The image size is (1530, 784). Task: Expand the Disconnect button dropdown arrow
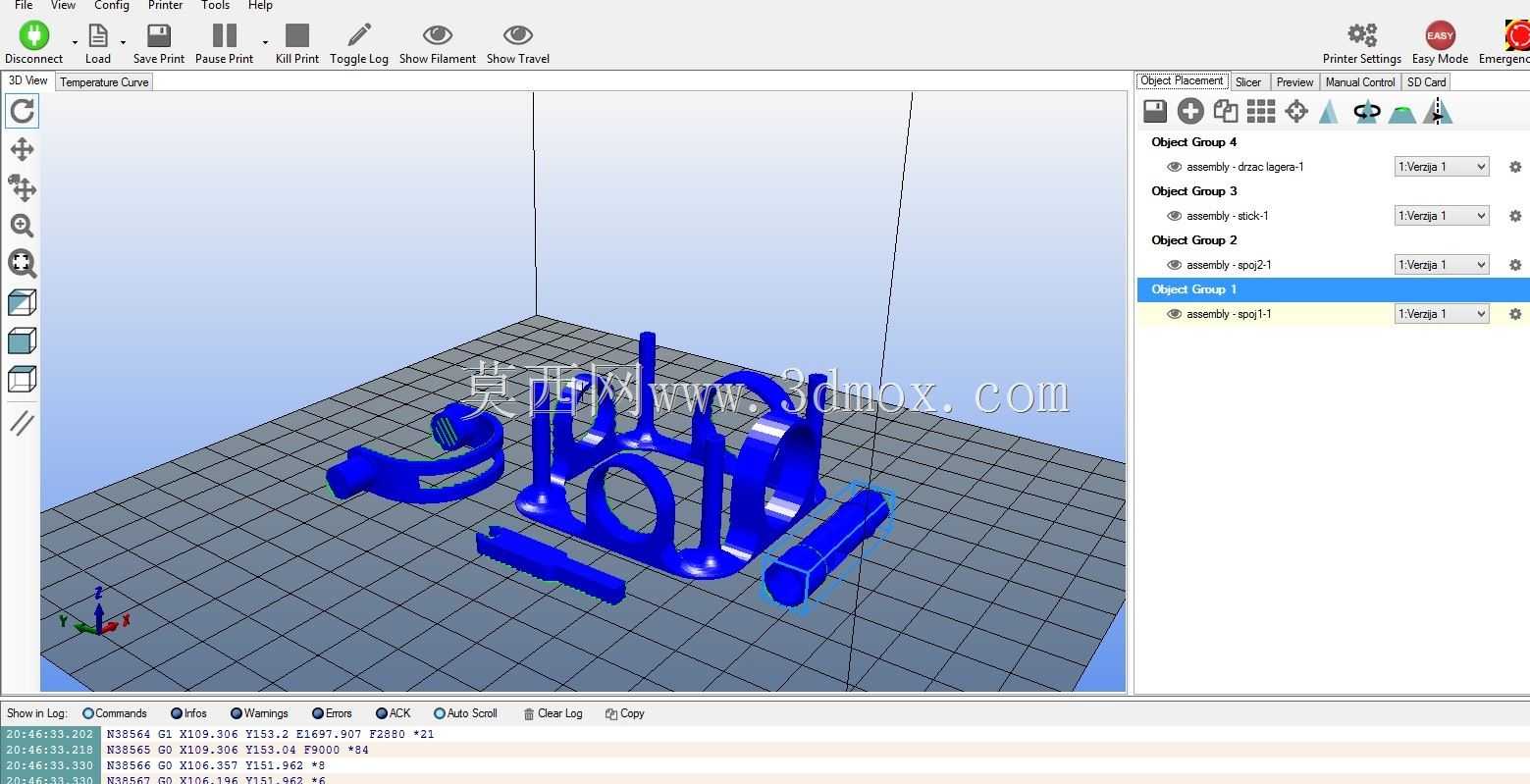click(x=75, y=43)
